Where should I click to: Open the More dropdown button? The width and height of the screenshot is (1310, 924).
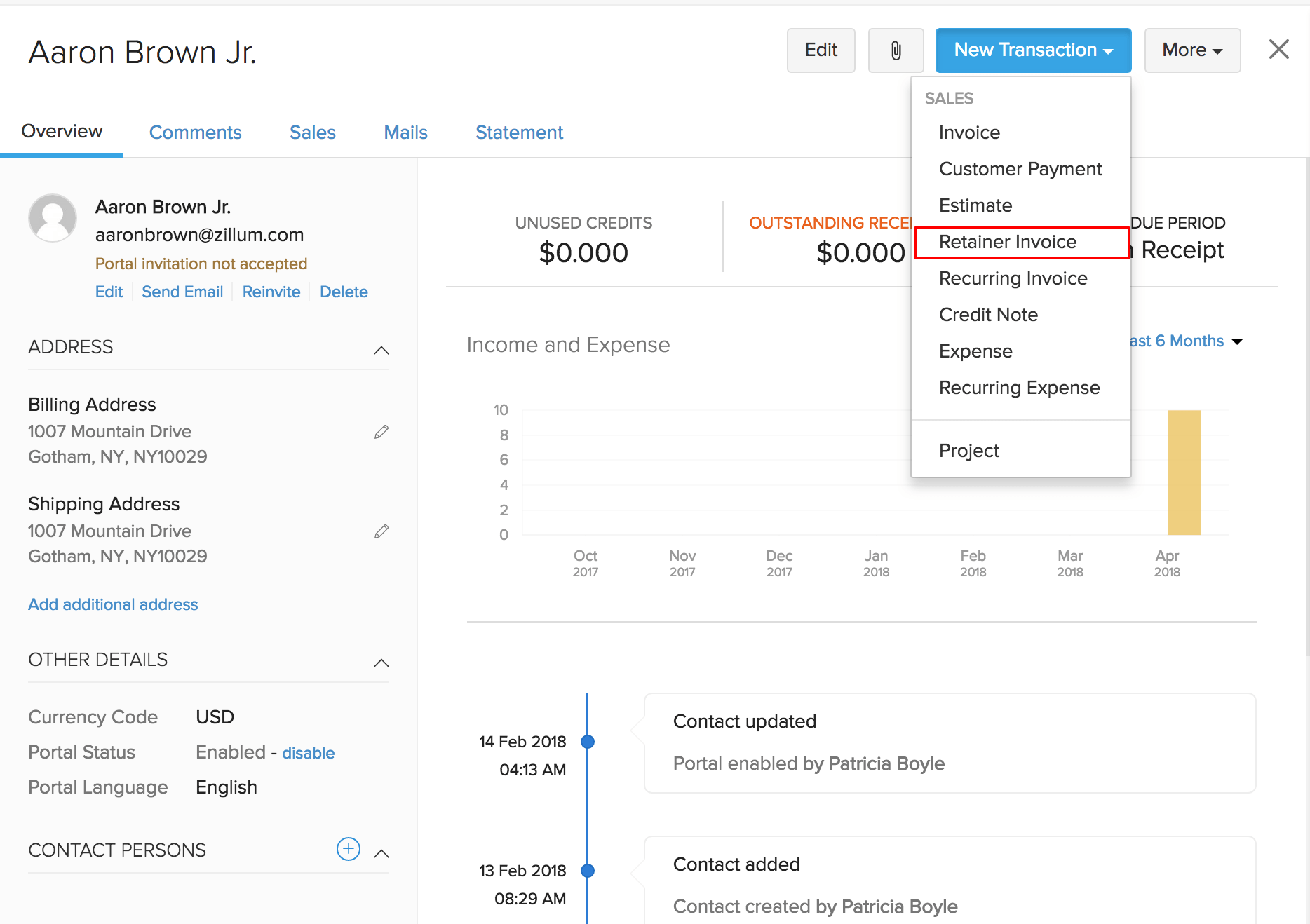pos(1192,50)
